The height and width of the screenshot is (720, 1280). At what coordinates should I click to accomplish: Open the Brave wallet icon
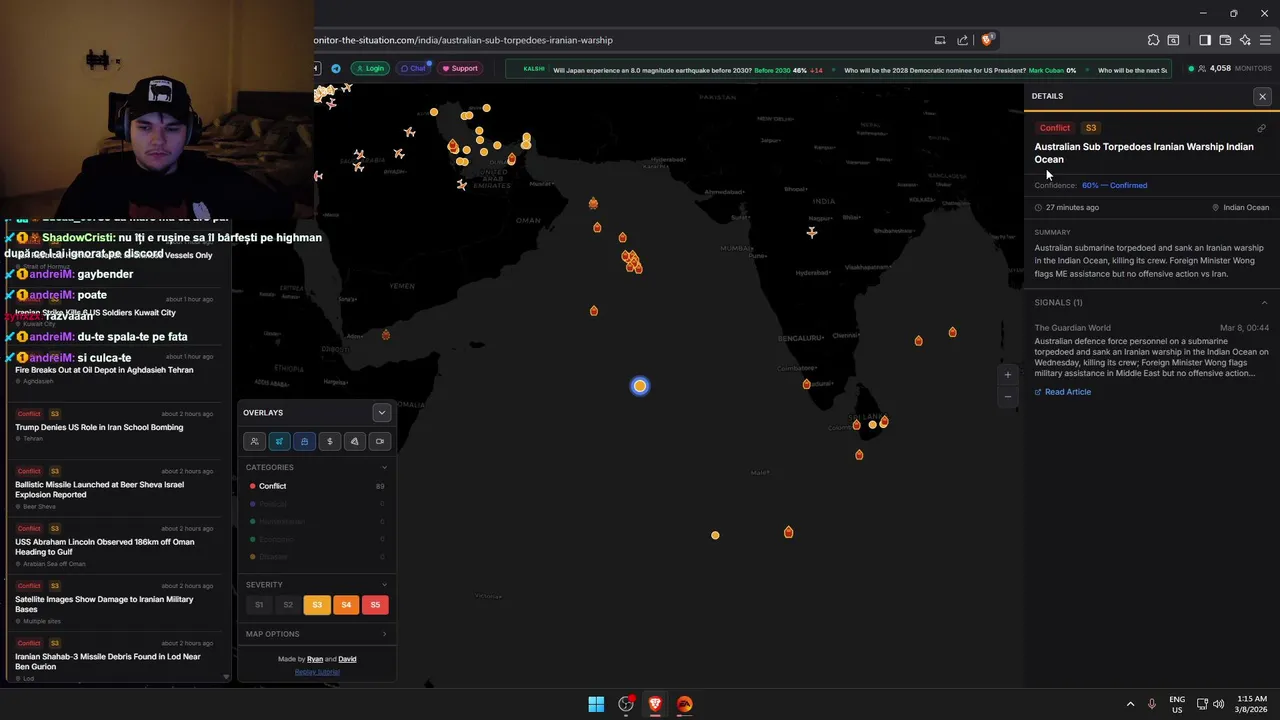click(x=1225, y=40)
